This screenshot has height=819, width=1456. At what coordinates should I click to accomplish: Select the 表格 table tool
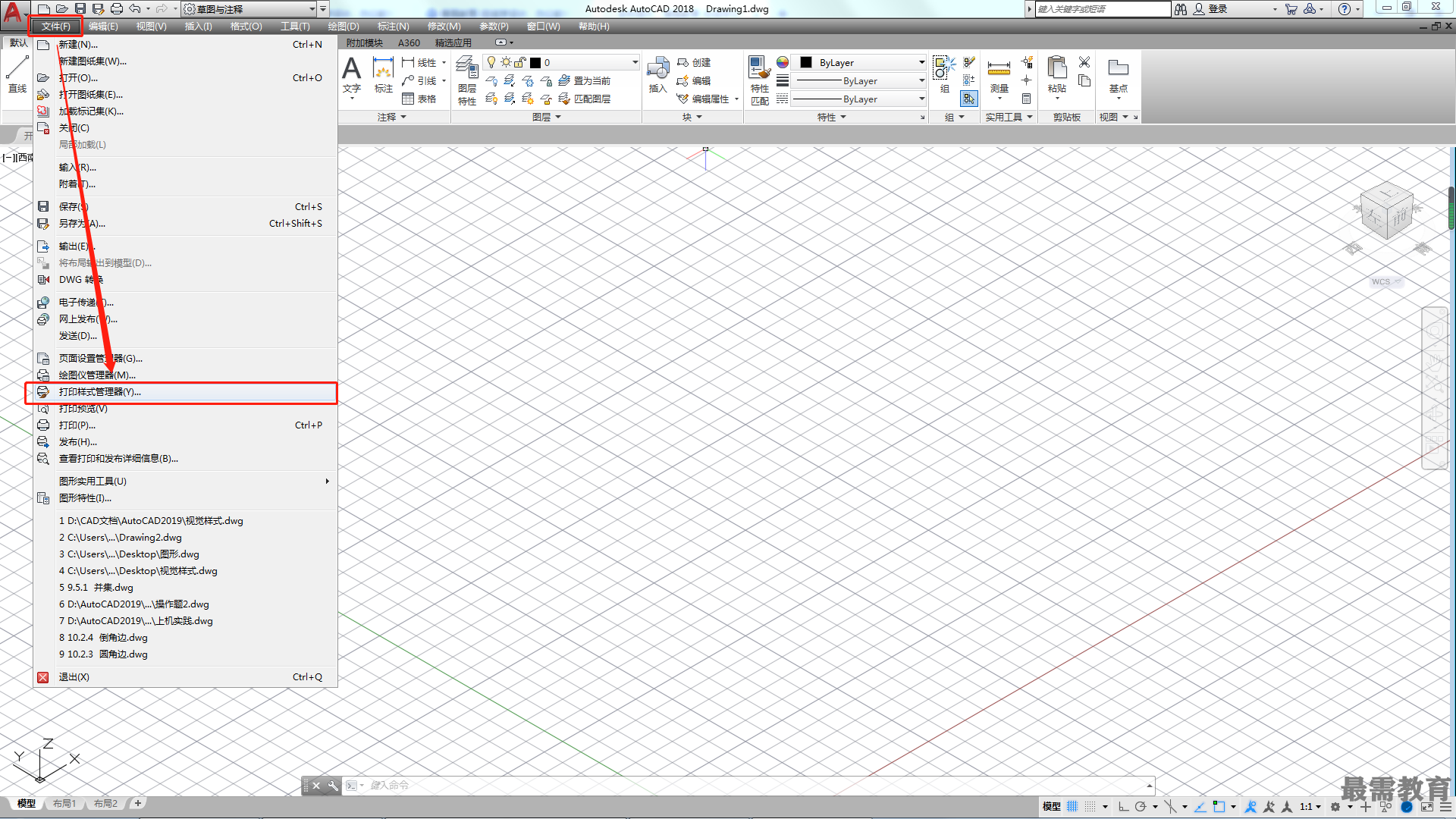coord(419,99)
